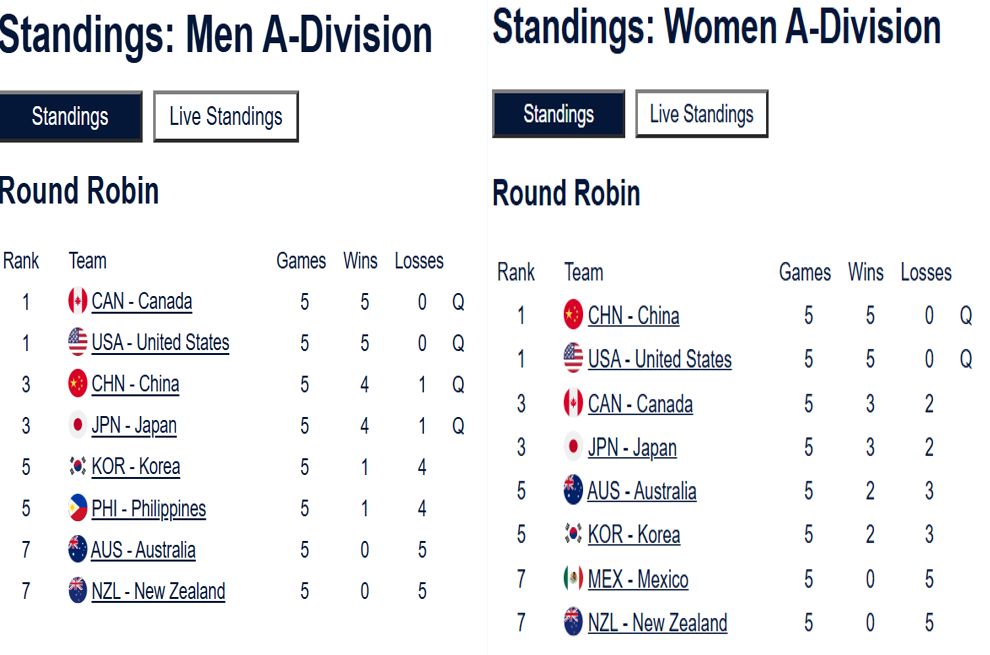Select the Standings tab in Women A-Division
The image size is (990, 655).
pyautogui.click(x=558, y=113)
